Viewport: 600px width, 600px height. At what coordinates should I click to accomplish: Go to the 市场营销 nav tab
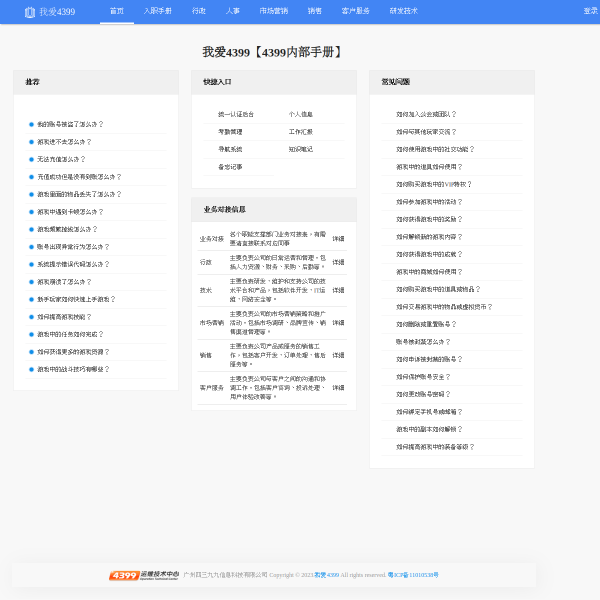coord(274,11)
